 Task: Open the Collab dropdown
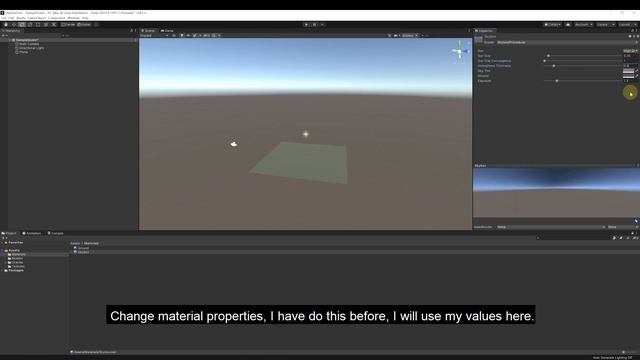coord(553,24)
